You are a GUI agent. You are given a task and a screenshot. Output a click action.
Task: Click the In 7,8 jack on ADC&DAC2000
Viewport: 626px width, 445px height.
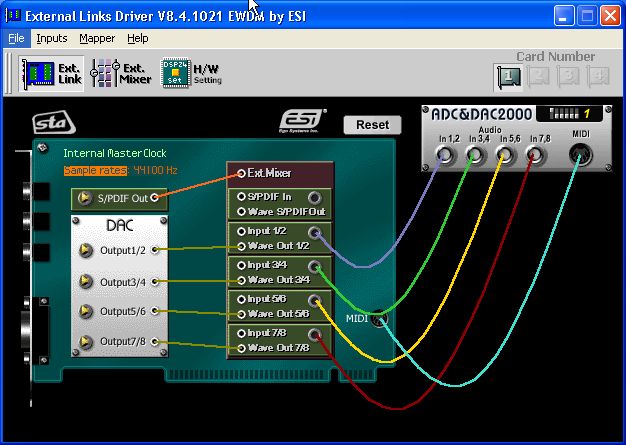535,154
